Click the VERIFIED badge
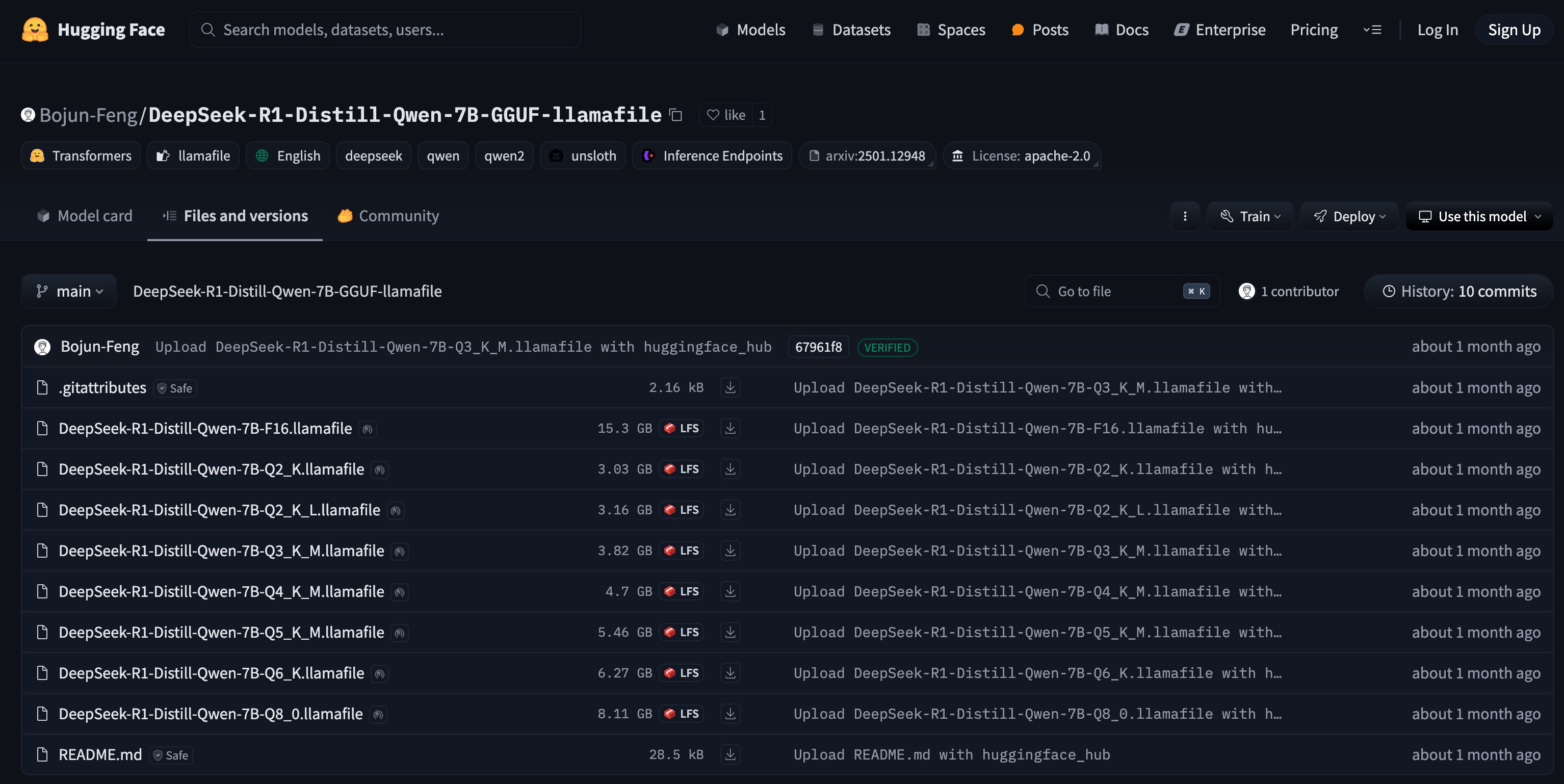This screenshot has height=784, width=1564. coord(887,347)
